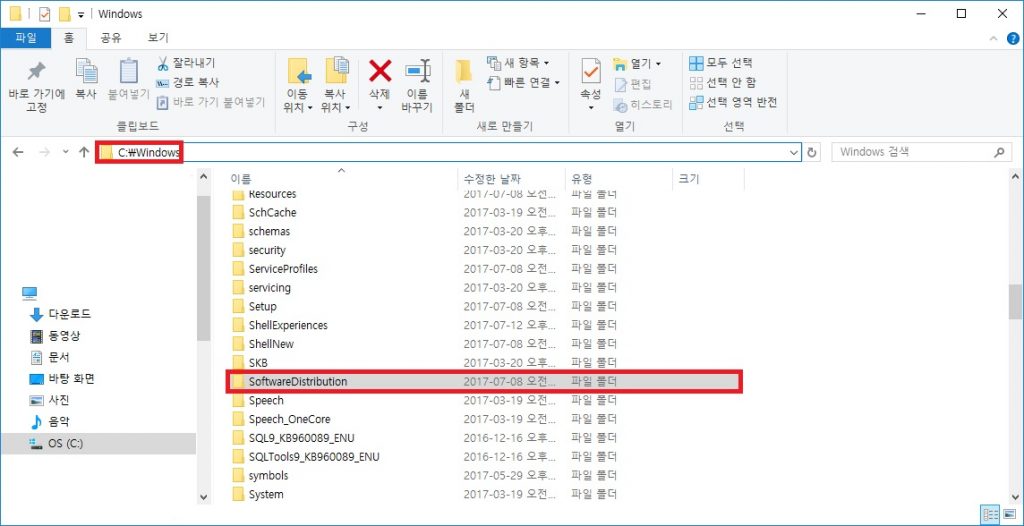Screen dimensions: 1024x526
Task: Switch to large icons view in status bar
Action: coord(1009,514)
